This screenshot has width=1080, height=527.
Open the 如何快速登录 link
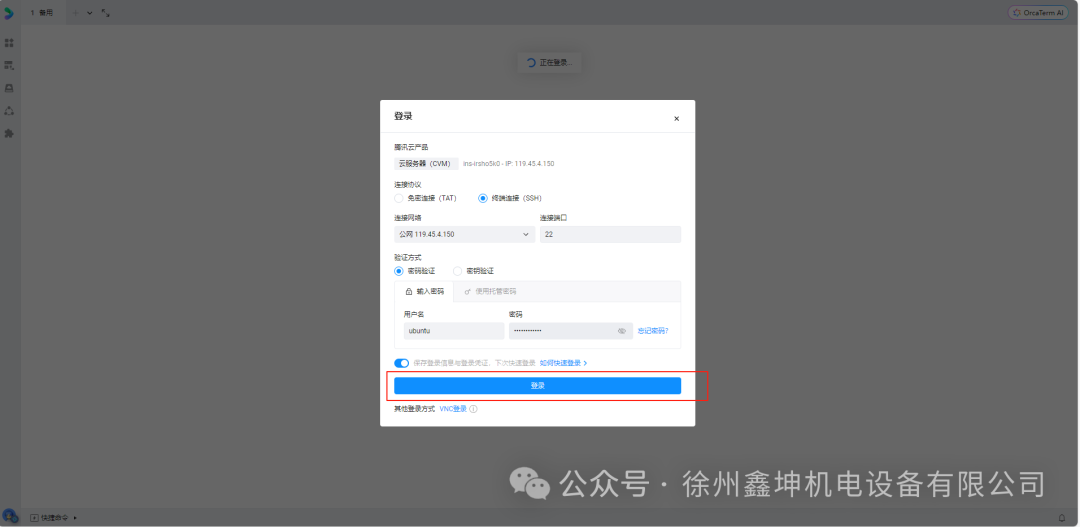(x=563, y=363)
